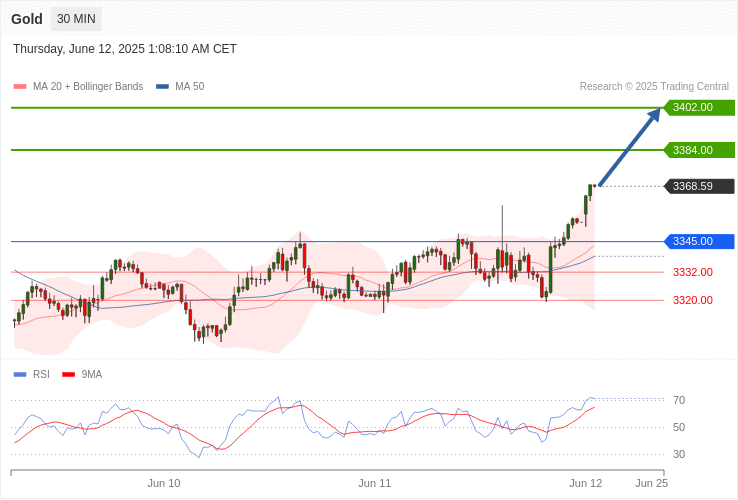
Task: Click the 3332.00 red support value
Action: (693, 272)
